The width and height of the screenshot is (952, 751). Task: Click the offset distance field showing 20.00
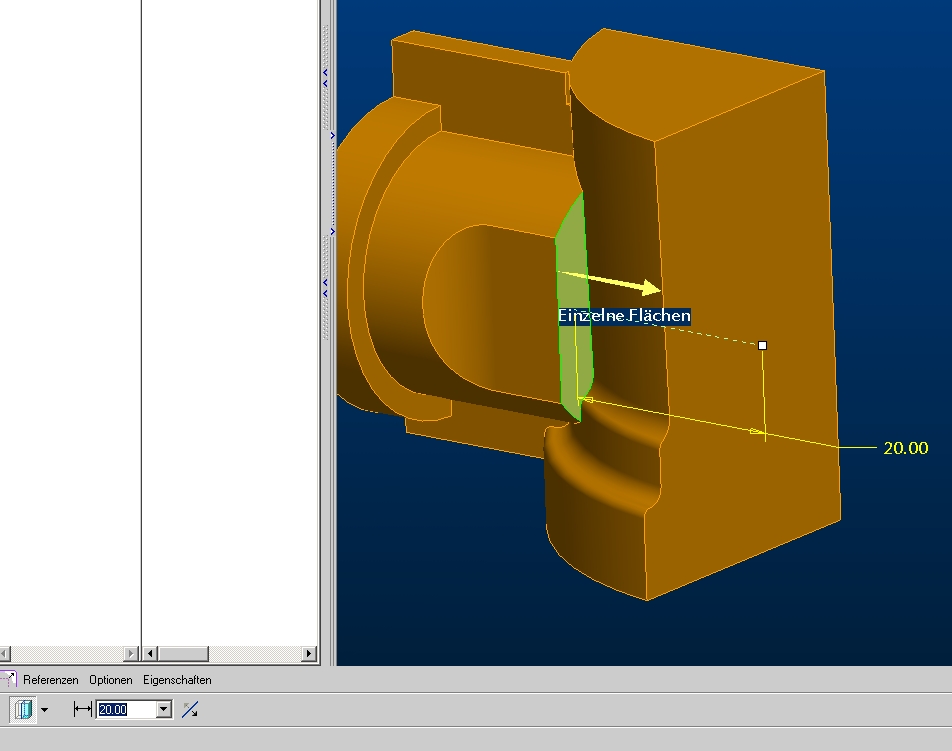point(126,709)
